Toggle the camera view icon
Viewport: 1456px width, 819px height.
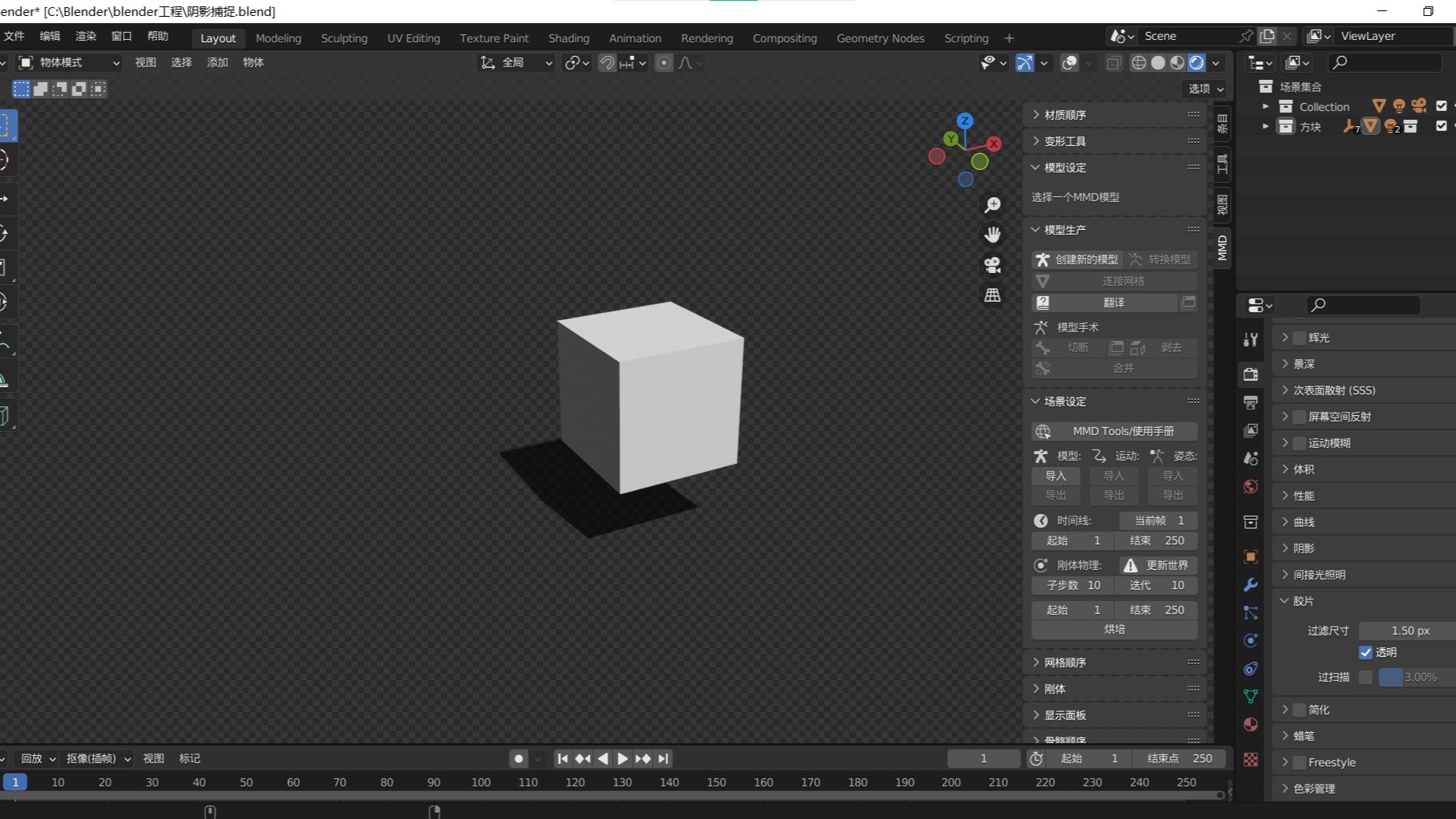tap(992, 265)
